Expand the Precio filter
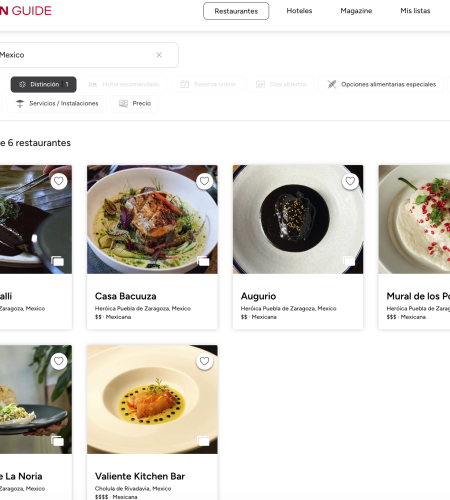 pos(135,104)
